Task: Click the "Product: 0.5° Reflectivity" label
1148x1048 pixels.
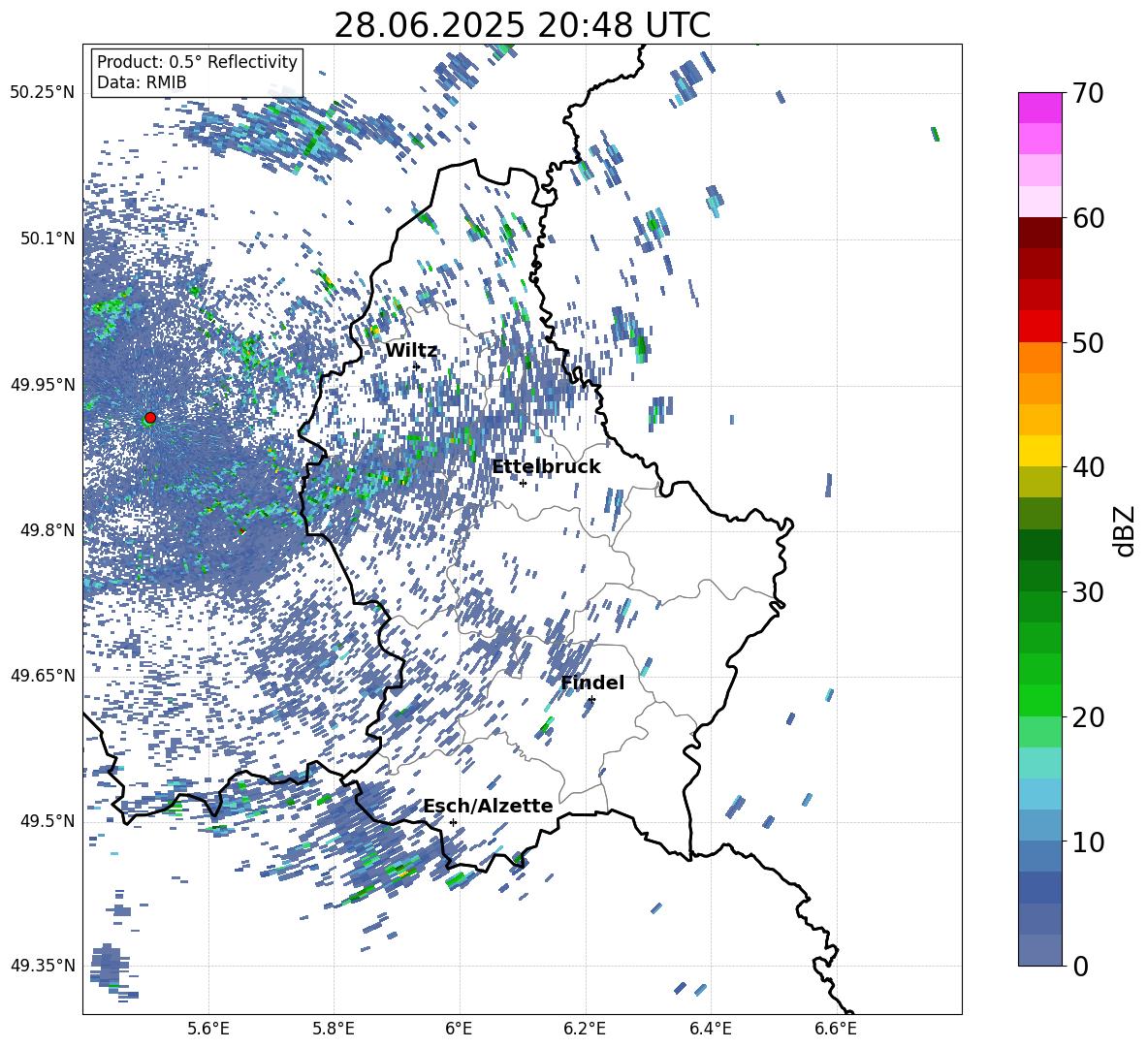Action: [x=197, y=62]
